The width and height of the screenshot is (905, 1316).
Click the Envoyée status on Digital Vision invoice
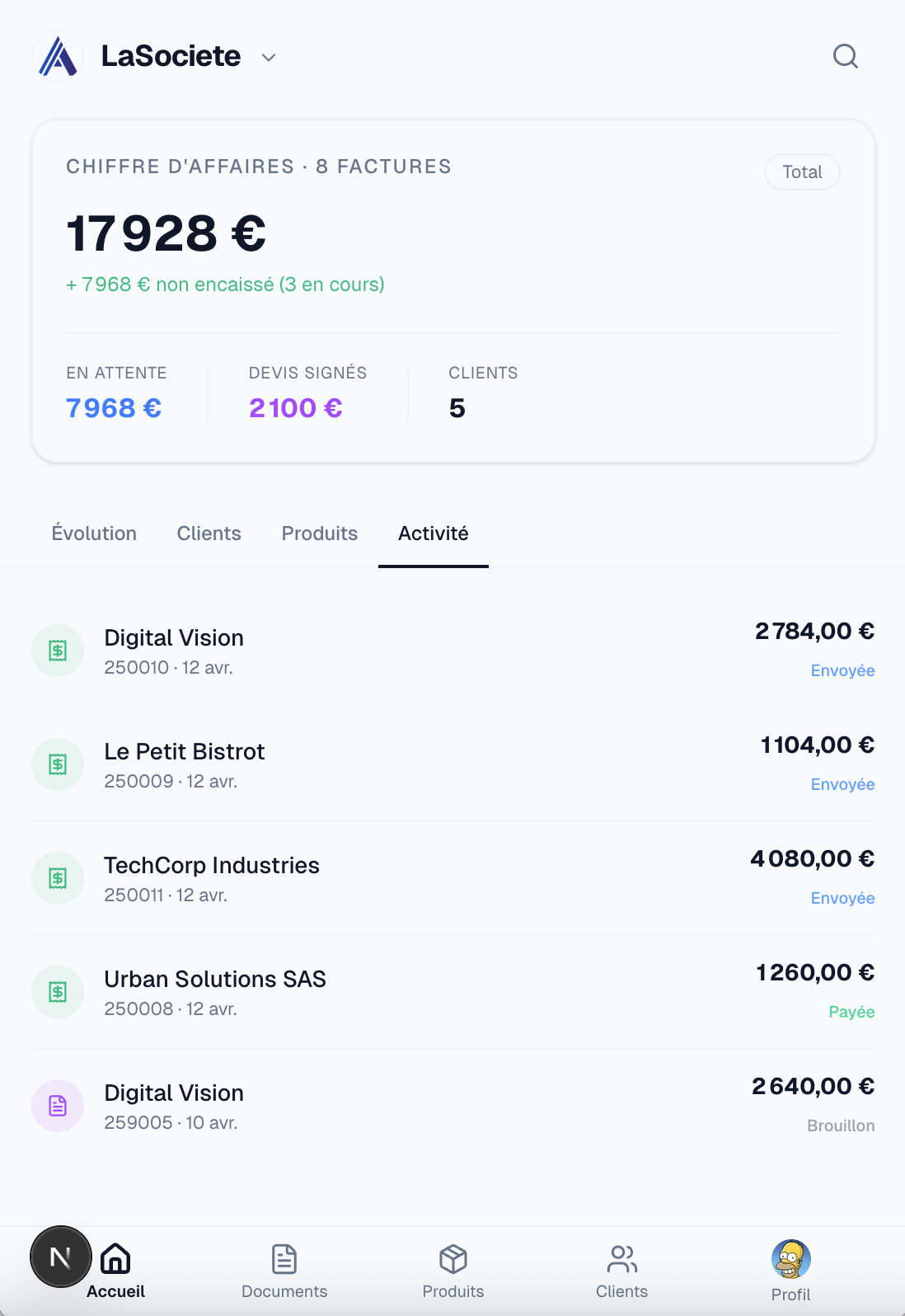coord(842,670)
